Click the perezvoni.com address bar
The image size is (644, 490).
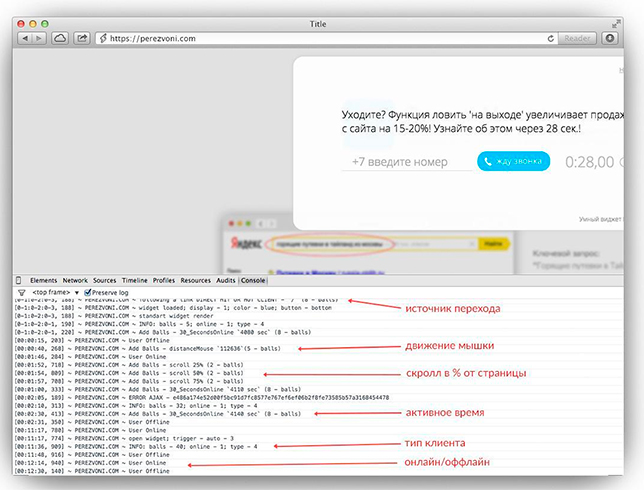pos(327,38)
